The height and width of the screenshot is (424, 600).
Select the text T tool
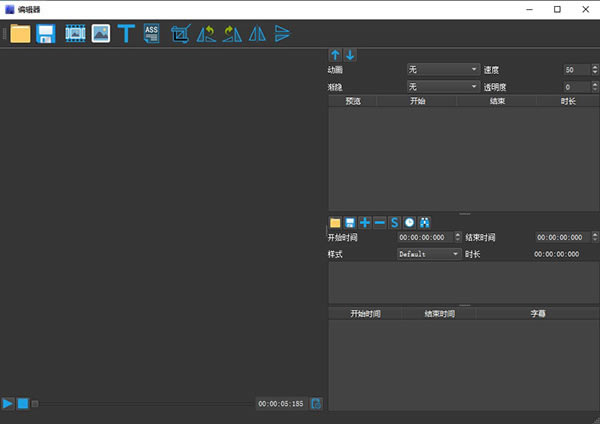coord(126,34)
